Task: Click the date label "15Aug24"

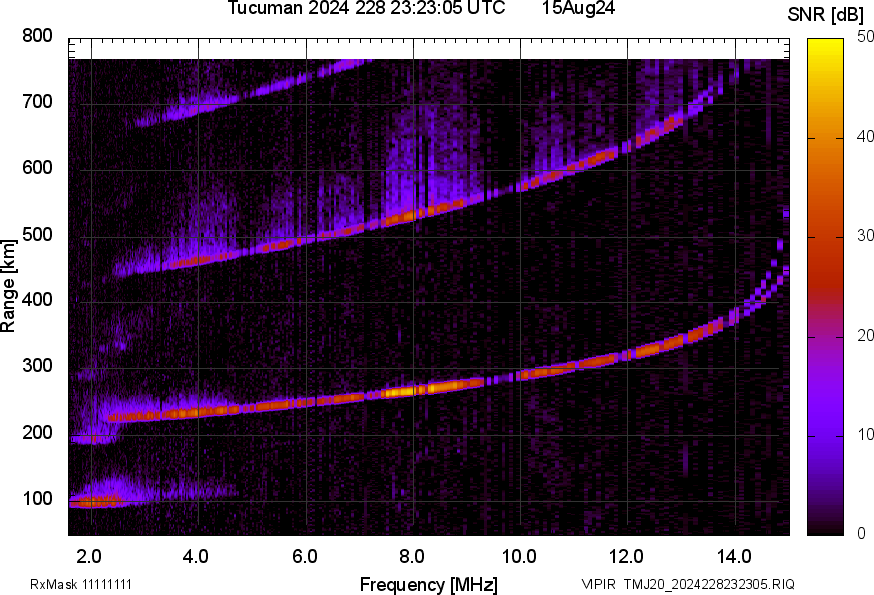Action: pos(578,8)
